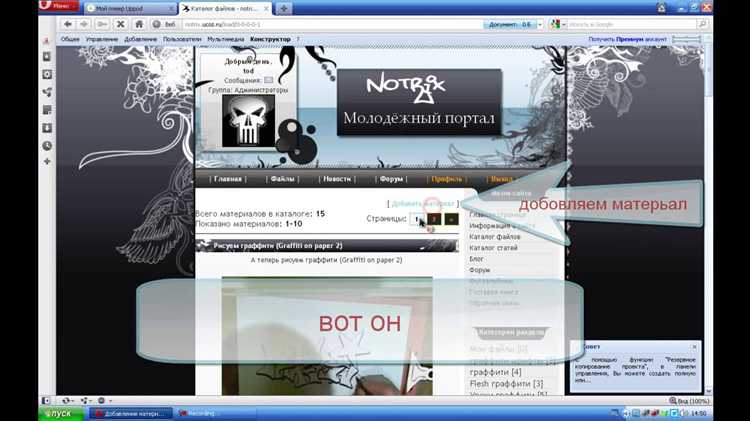The height and width of the screenshot is (421, 750).
Task: Open the Мультимедиа admin menu
Action: click(x=226, y=39)
